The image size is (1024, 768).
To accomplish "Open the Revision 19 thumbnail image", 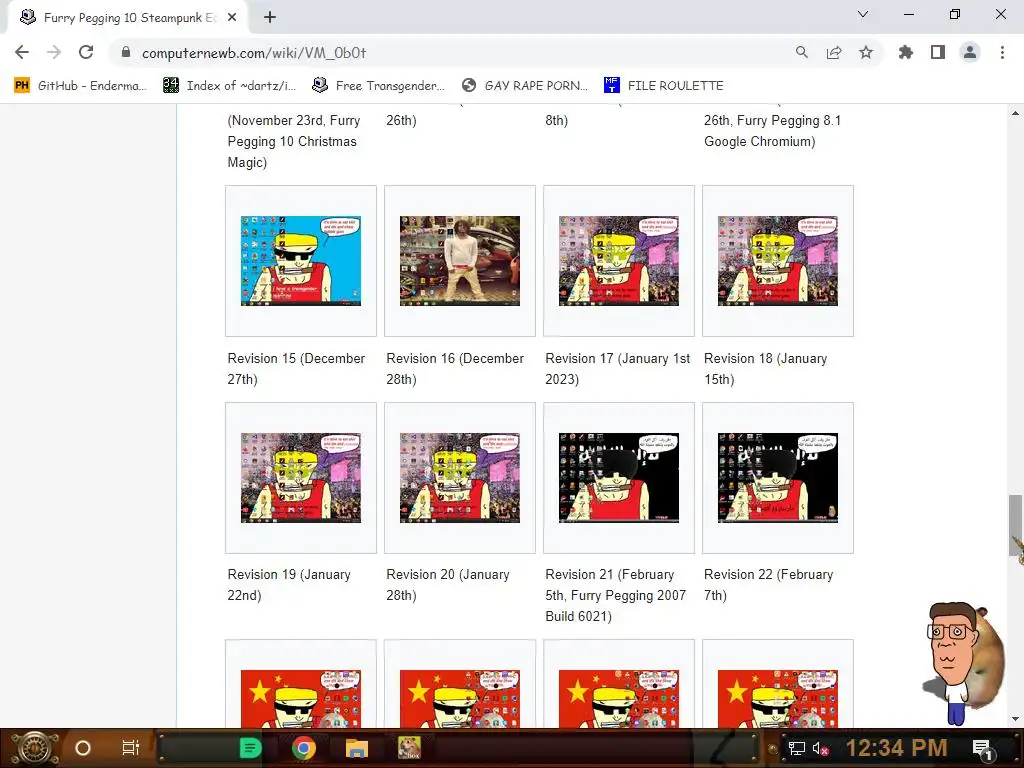I will pyautogui.click(x=300, y=477).
